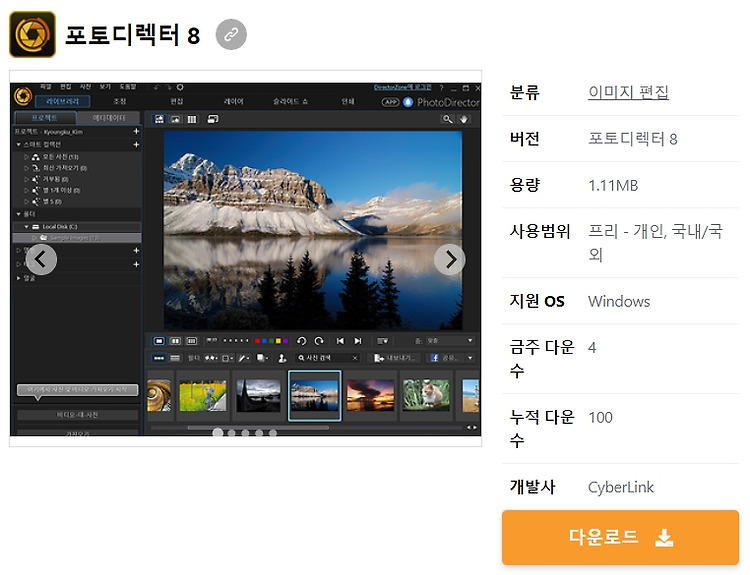Select the 프로젝트 panel tab
The image size is (750, 575).
pyautogui.click(x=45, y=118)
